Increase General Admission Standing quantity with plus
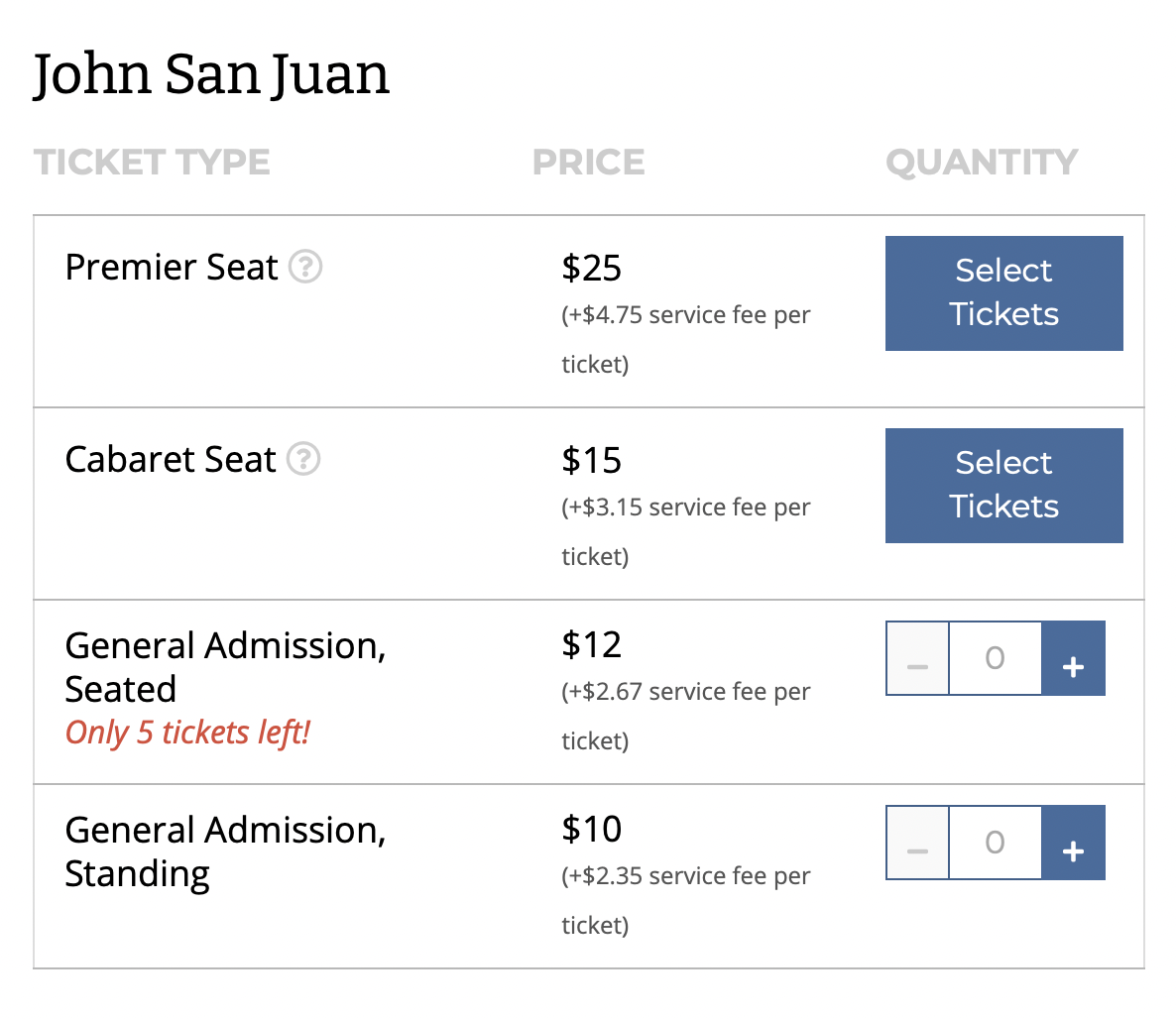This screenshot has height=1019, width=1176. pos(1073,843)
